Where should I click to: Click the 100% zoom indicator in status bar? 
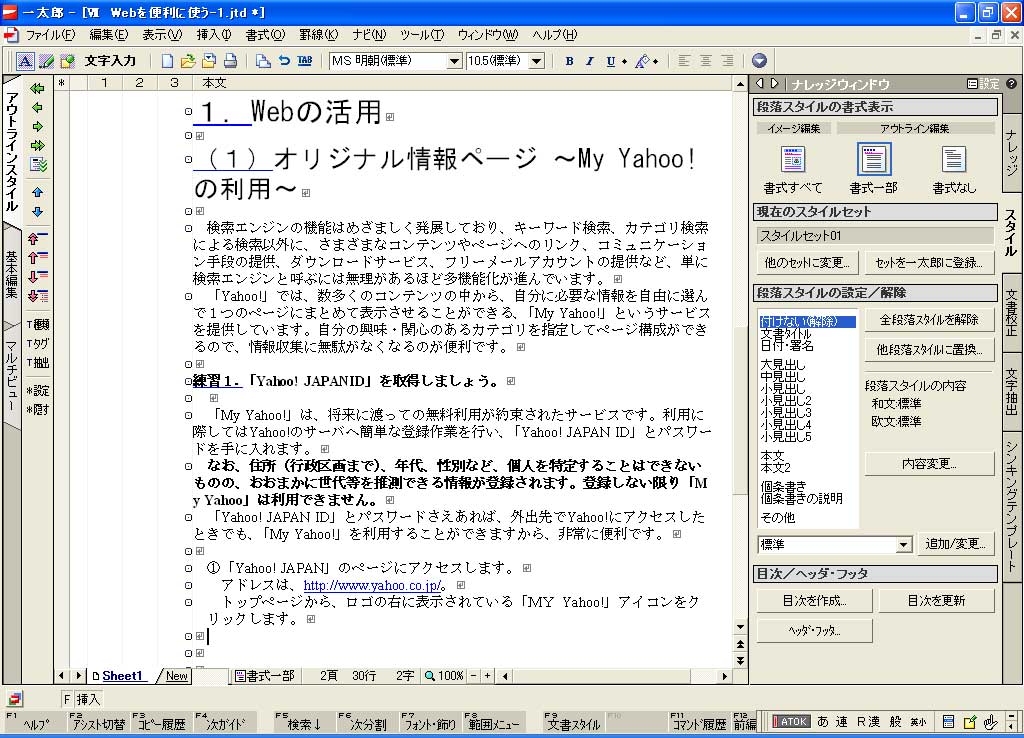(444, 676)
